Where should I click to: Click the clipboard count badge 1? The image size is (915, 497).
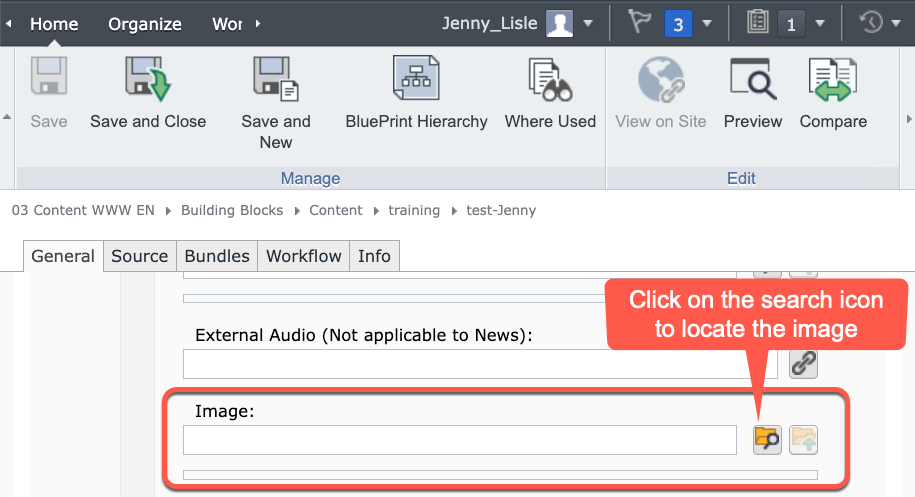[791, 24]
